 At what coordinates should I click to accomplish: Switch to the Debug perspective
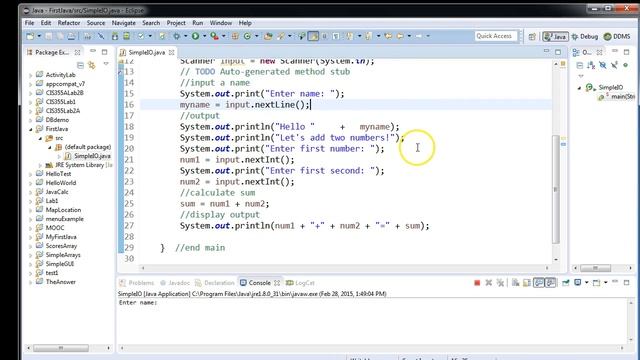(x=584, y=37)
